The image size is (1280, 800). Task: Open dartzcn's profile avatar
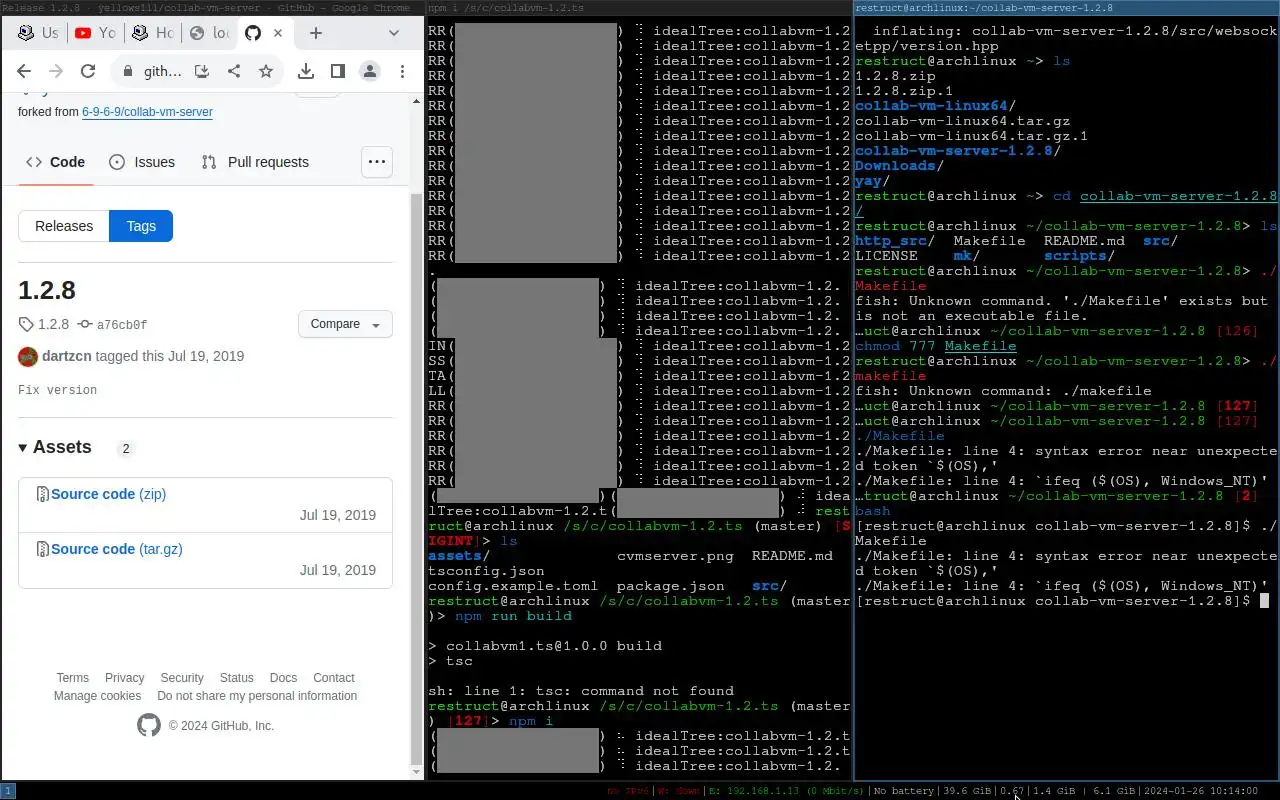point(28,356)
